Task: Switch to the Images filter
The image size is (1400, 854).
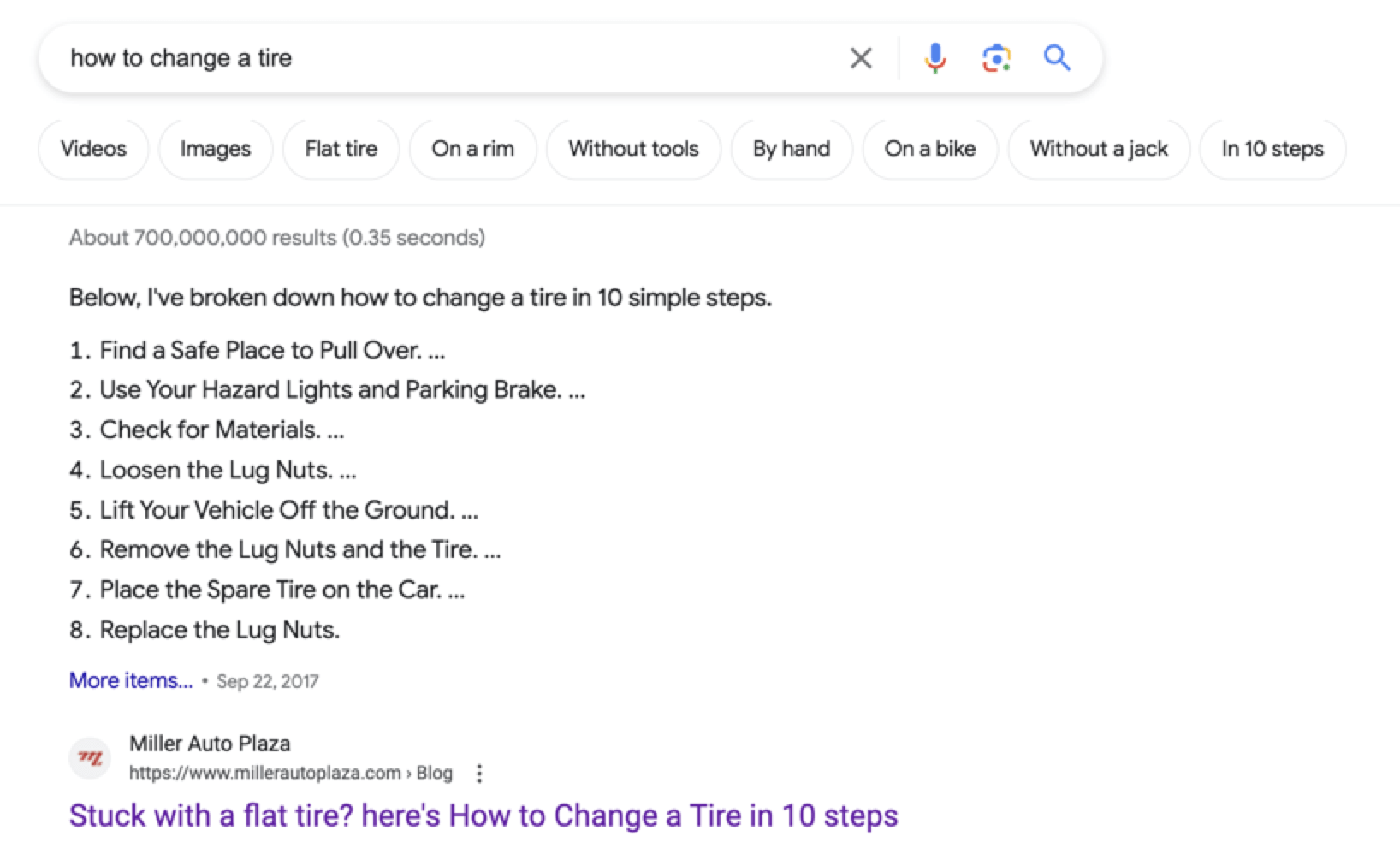Action: (216, 149)
